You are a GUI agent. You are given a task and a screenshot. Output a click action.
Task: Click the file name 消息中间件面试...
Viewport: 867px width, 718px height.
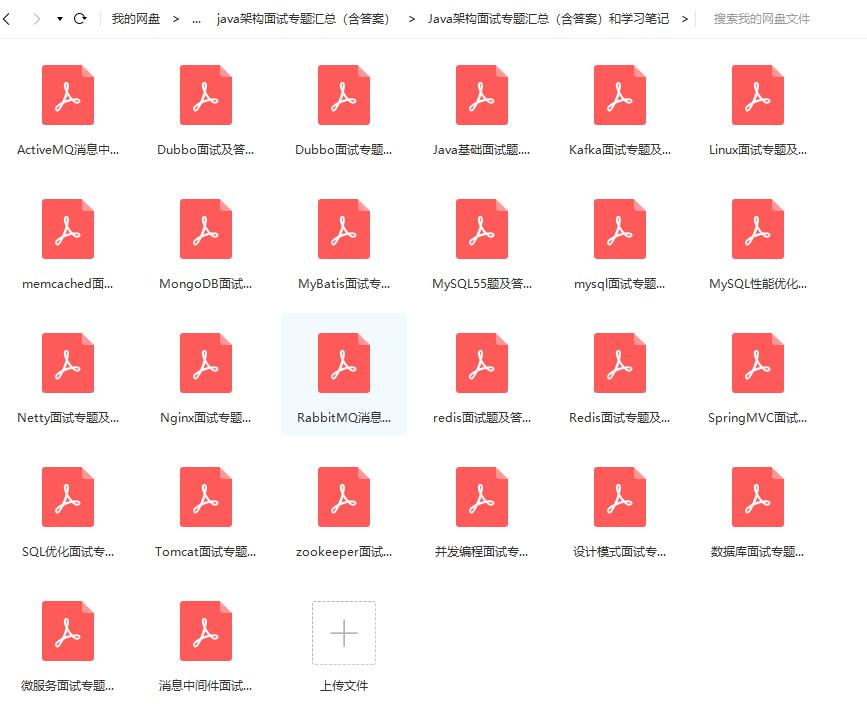206,686
